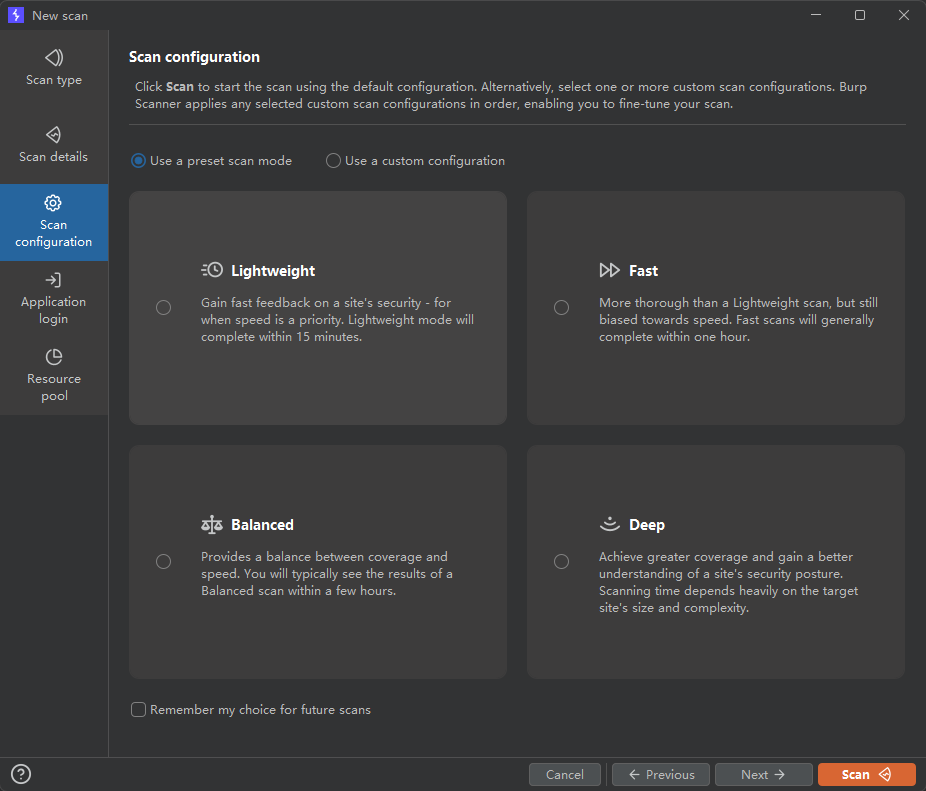Cancel the new scan dialog
The image size is (926, 791).
(x=565, y=774)
